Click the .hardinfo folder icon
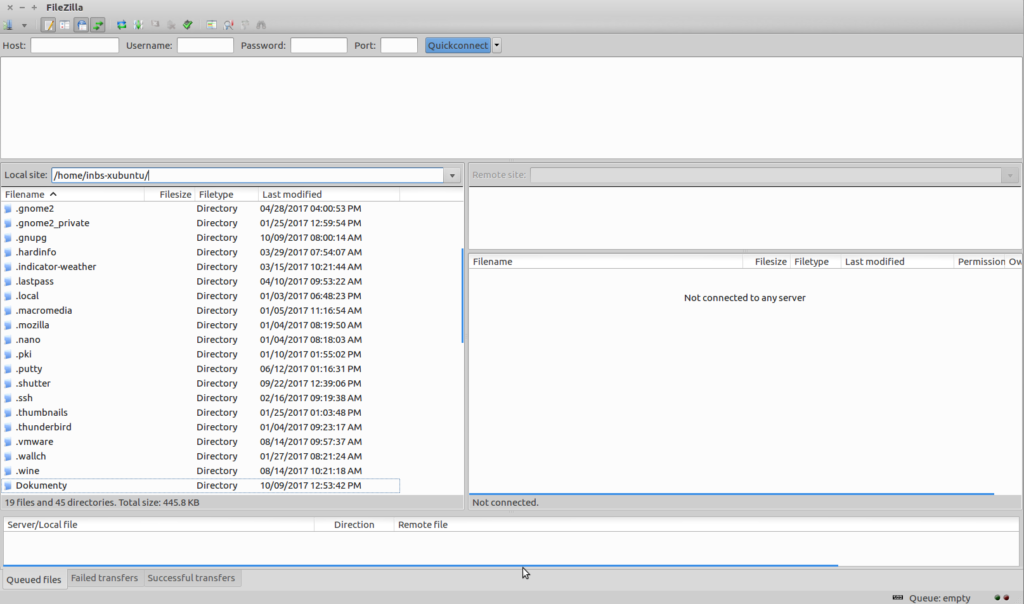 tap(8, 252)
